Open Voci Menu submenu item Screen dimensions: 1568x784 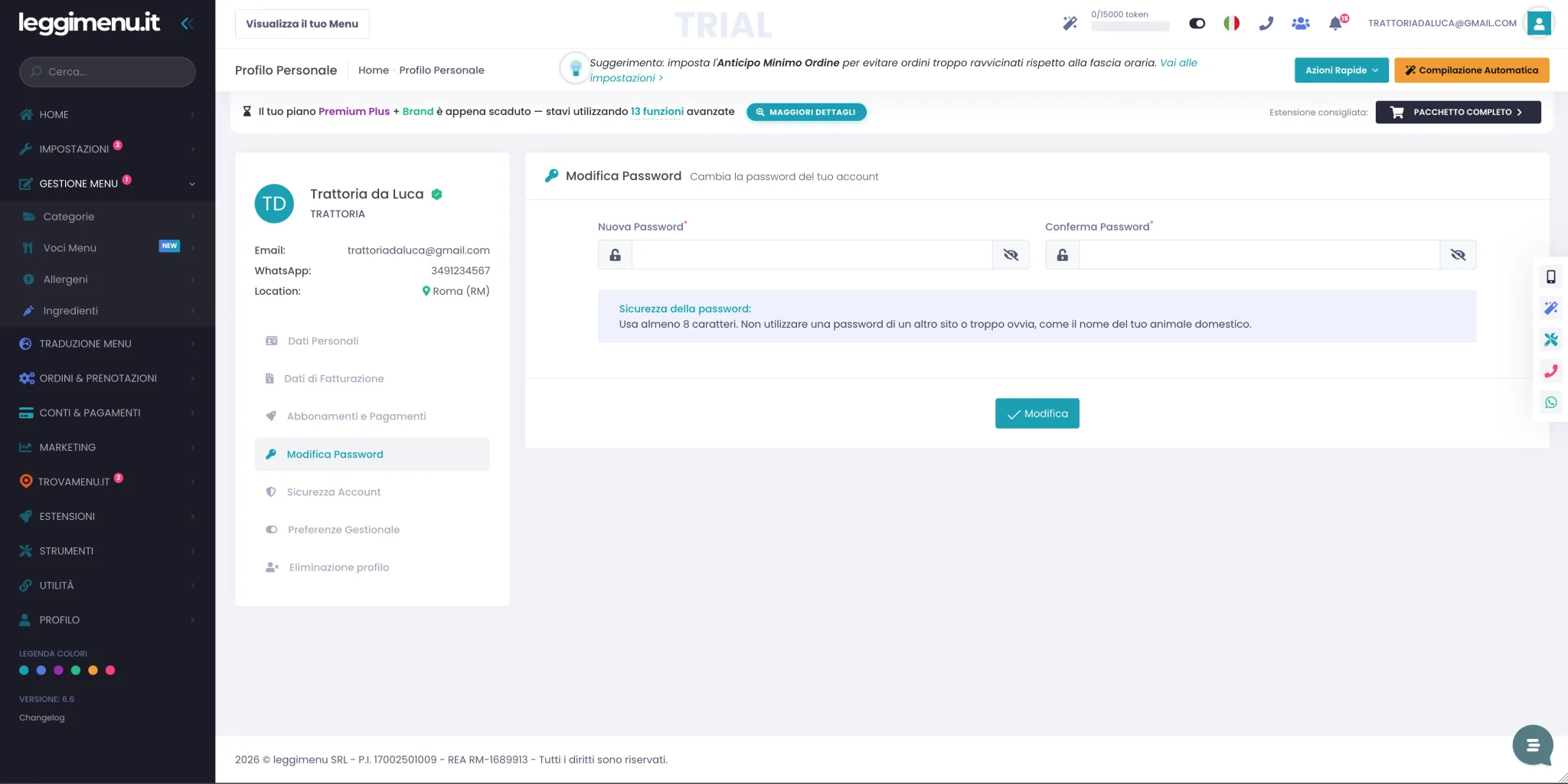tap(107, 248)
